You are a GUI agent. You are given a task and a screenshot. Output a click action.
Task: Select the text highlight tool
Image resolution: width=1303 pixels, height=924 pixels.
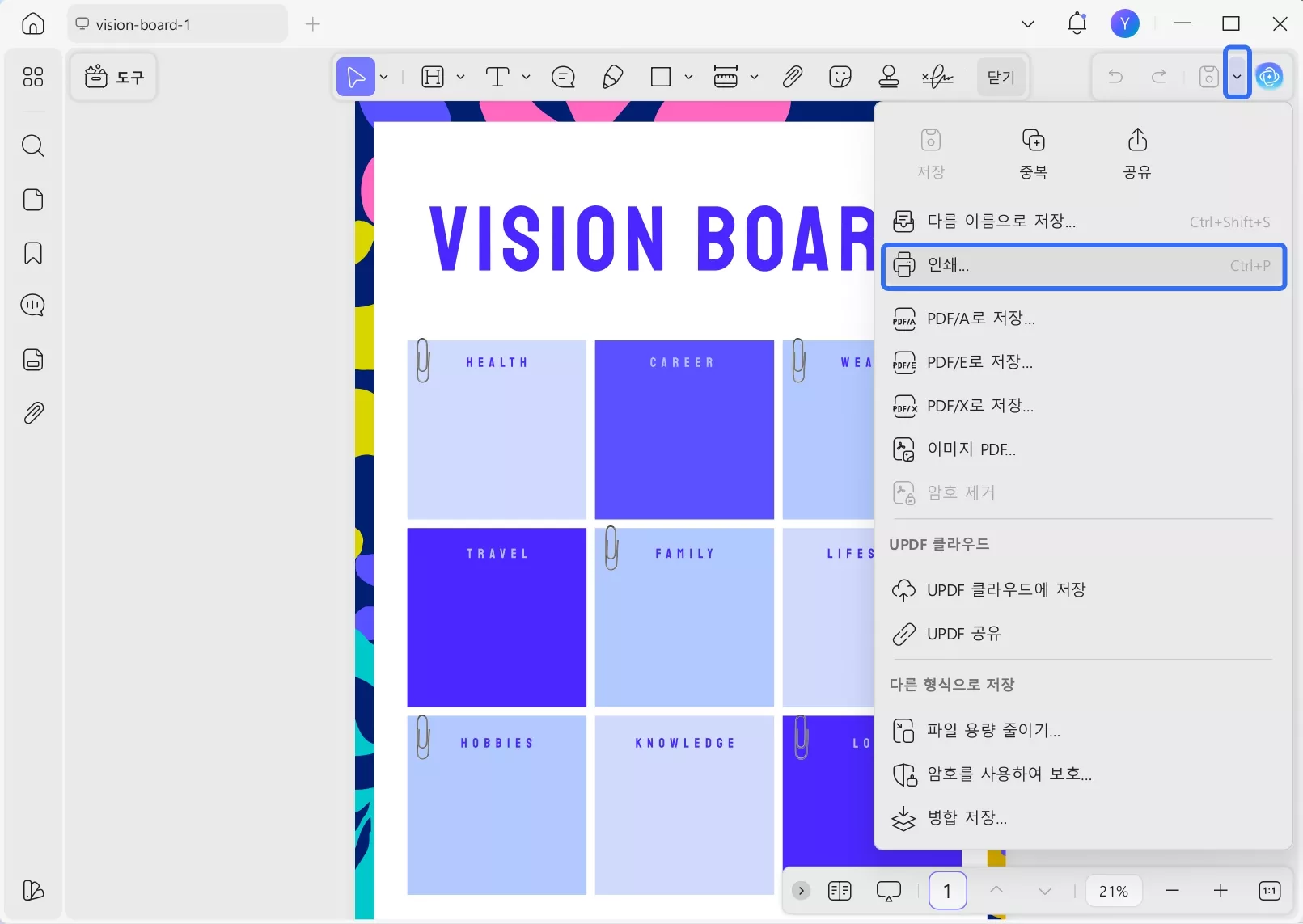(434, 77)
